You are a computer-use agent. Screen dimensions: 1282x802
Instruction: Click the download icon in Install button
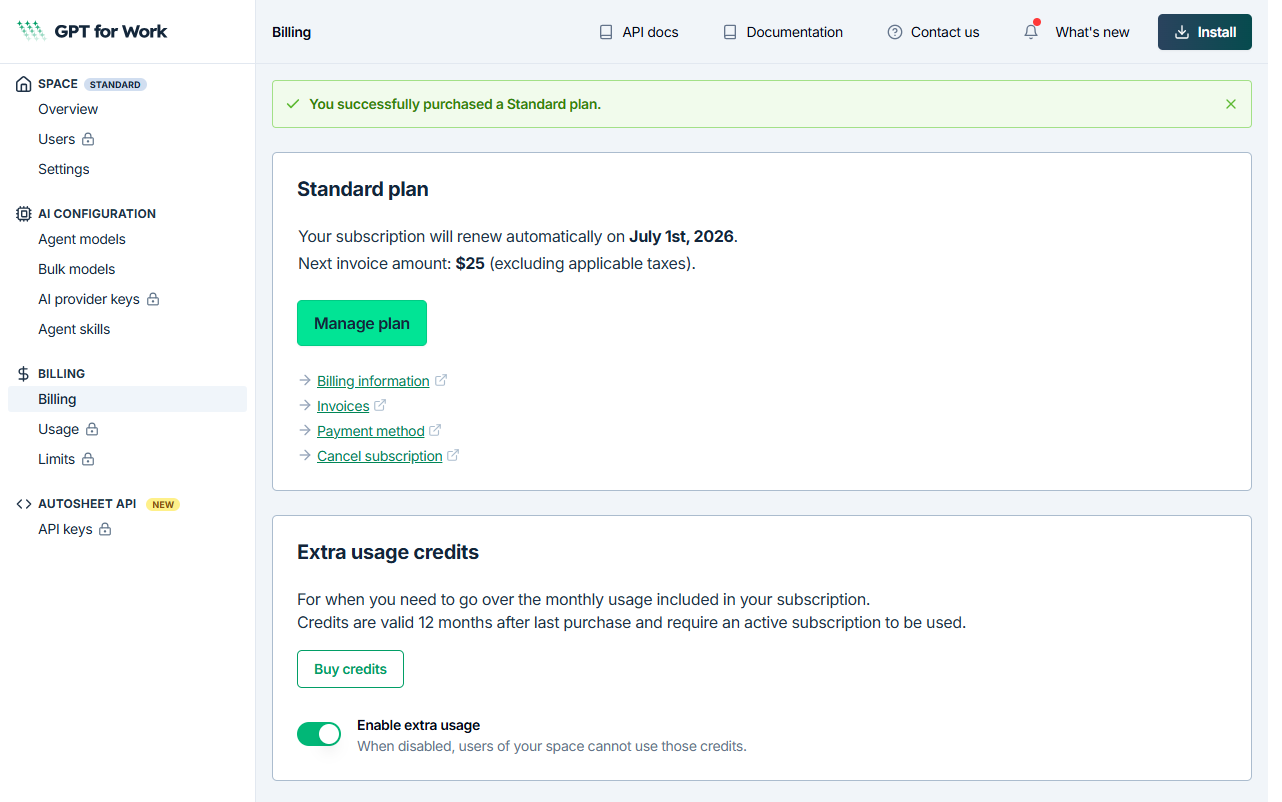point(1182,32)
